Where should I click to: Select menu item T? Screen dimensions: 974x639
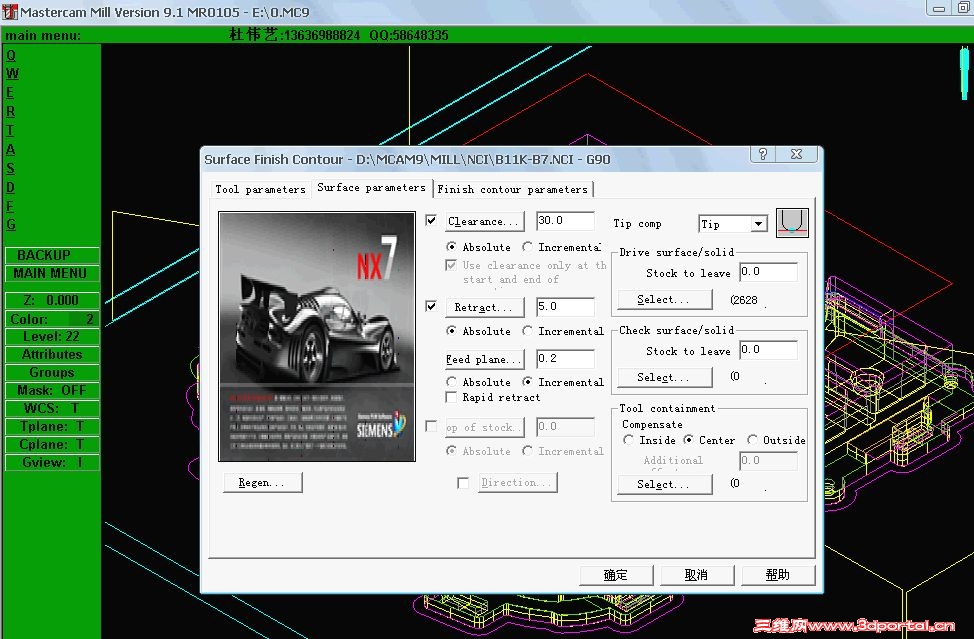10,130
